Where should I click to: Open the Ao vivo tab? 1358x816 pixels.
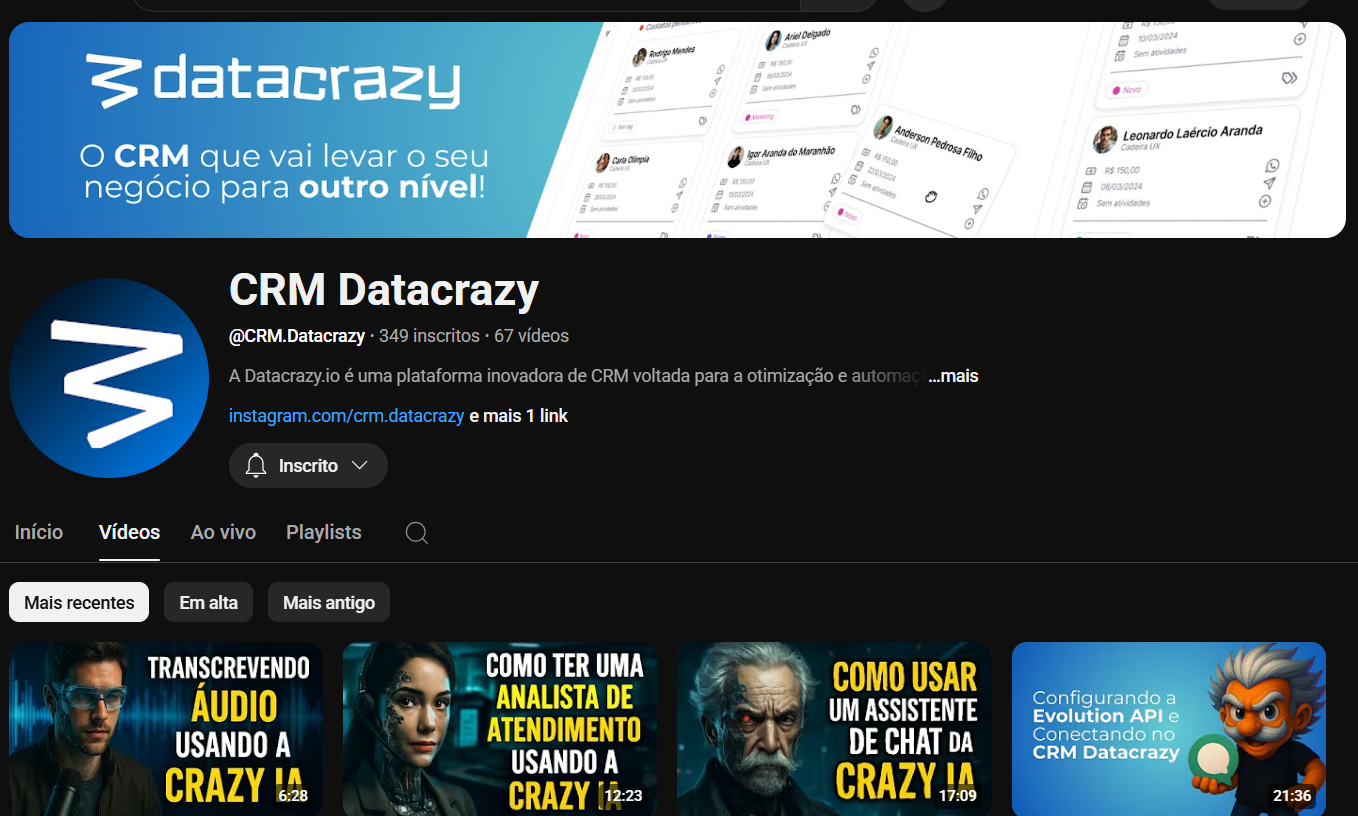[223, 533]
